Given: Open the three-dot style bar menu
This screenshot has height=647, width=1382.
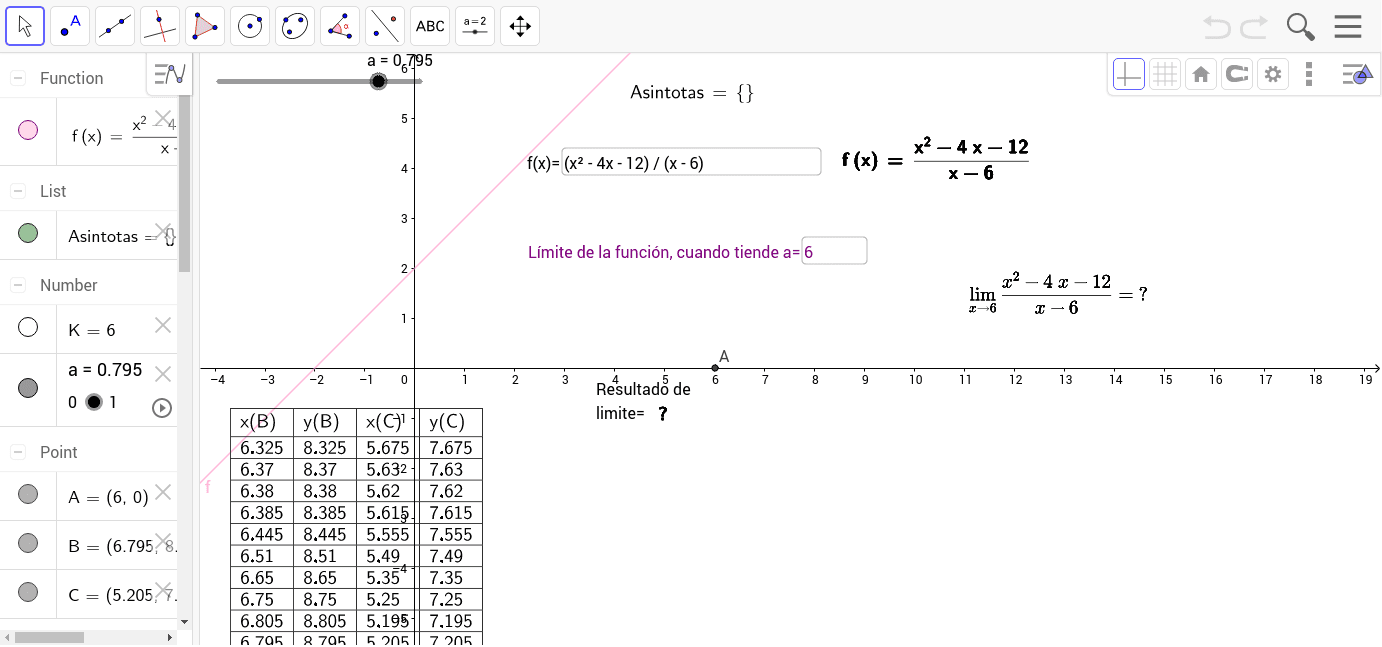Looking at the screenshot, I should pyautogui.click(x=1309, y=74).
